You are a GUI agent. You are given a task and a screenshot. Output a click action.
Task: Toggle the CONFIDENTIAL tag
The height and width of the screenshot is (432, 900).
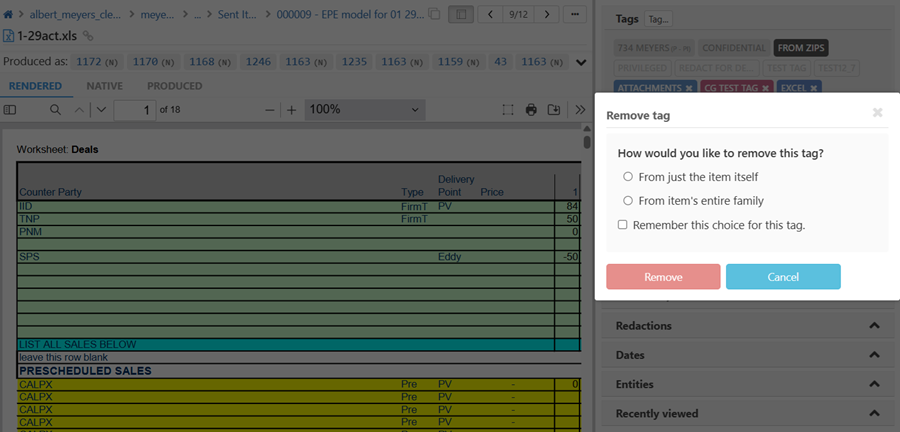pos(734,48)
